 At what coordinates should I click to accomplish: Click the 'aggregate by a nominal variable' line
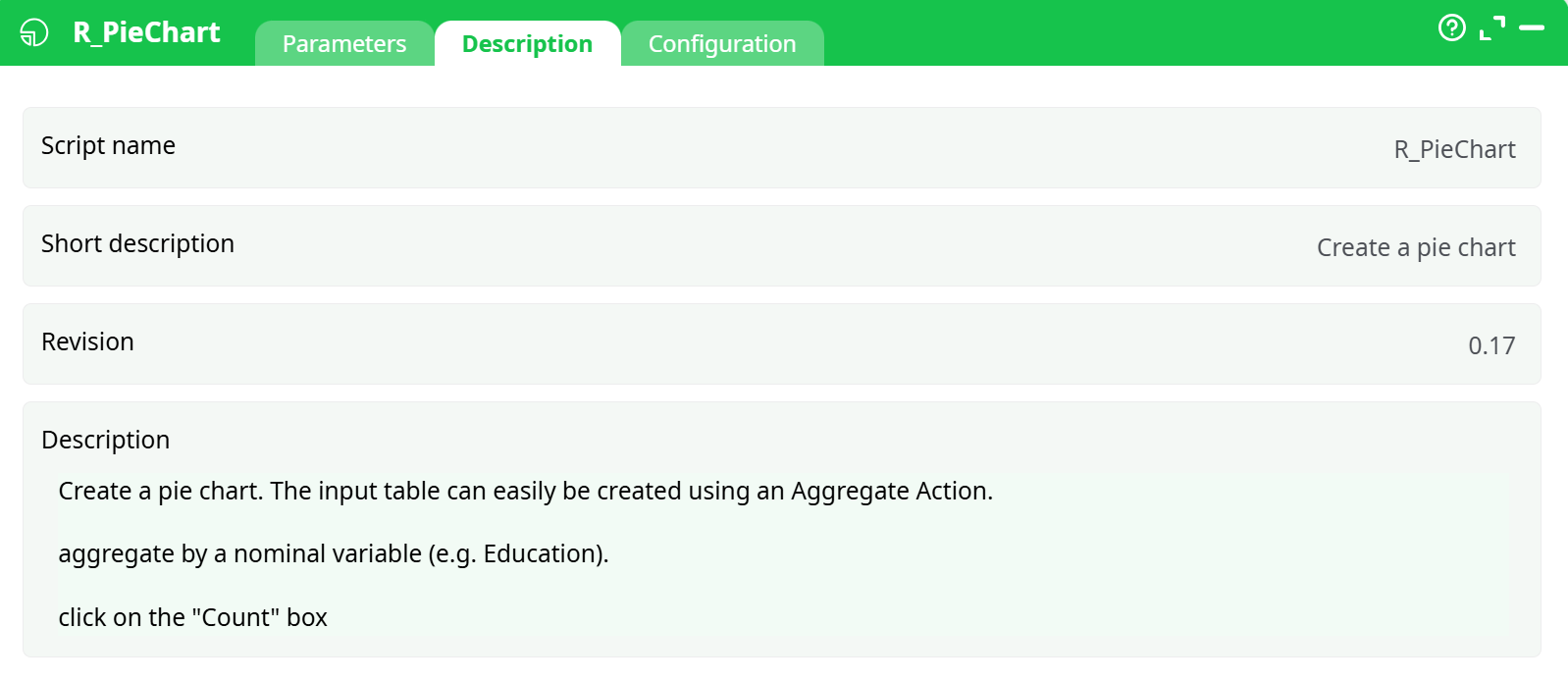[x=333, y=553]
